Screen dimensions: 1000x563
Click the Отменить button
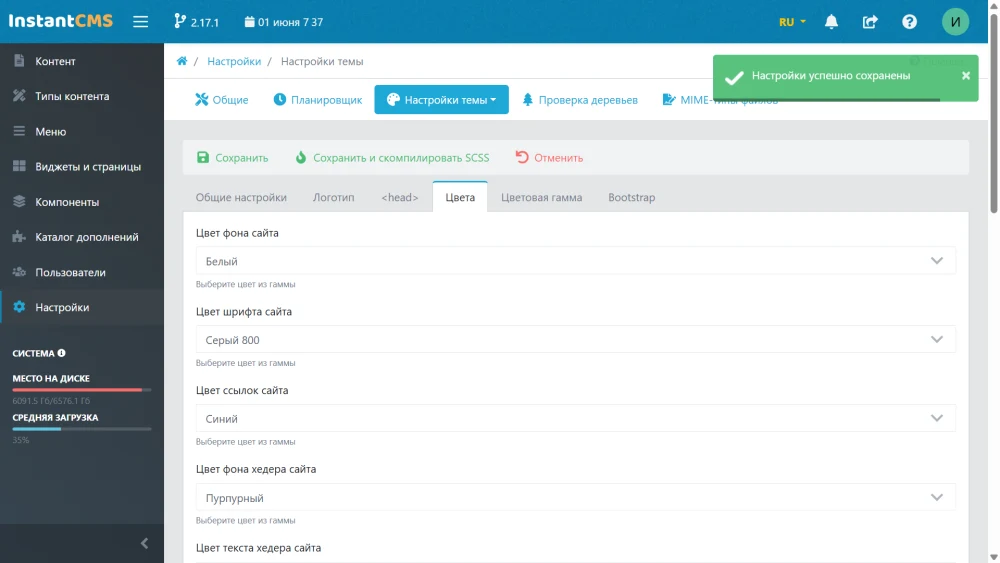coord(549,157)
